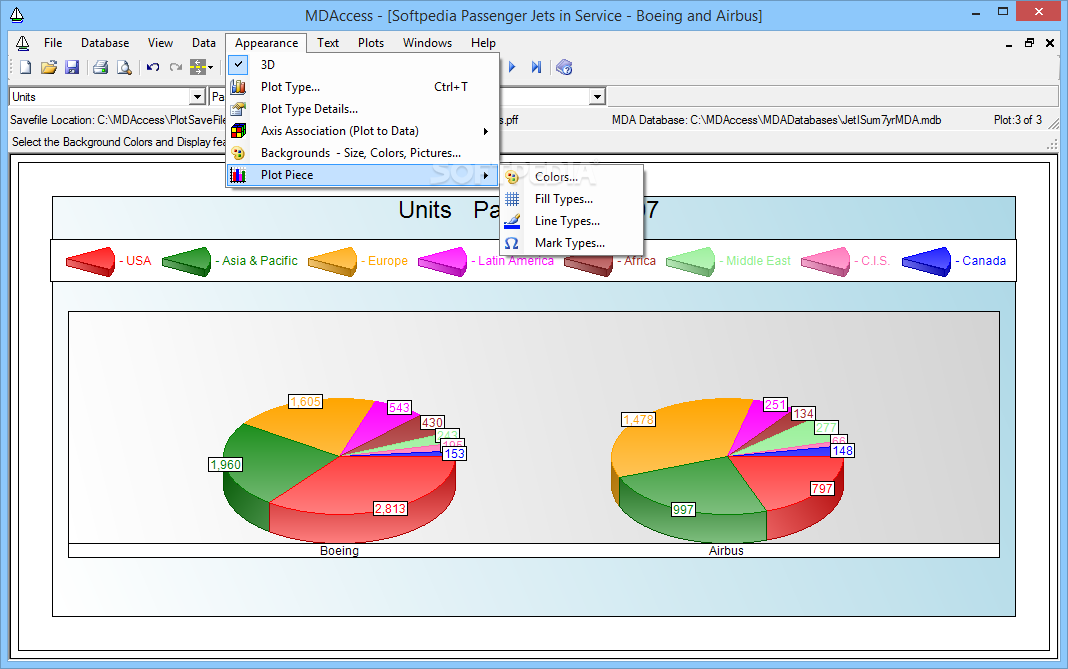Image resolution: width=1068 pixels, height=669 pixels.
Task: Open the third combo box dropdown arrow
Action: pyautogui.click(x=597, y=97)
